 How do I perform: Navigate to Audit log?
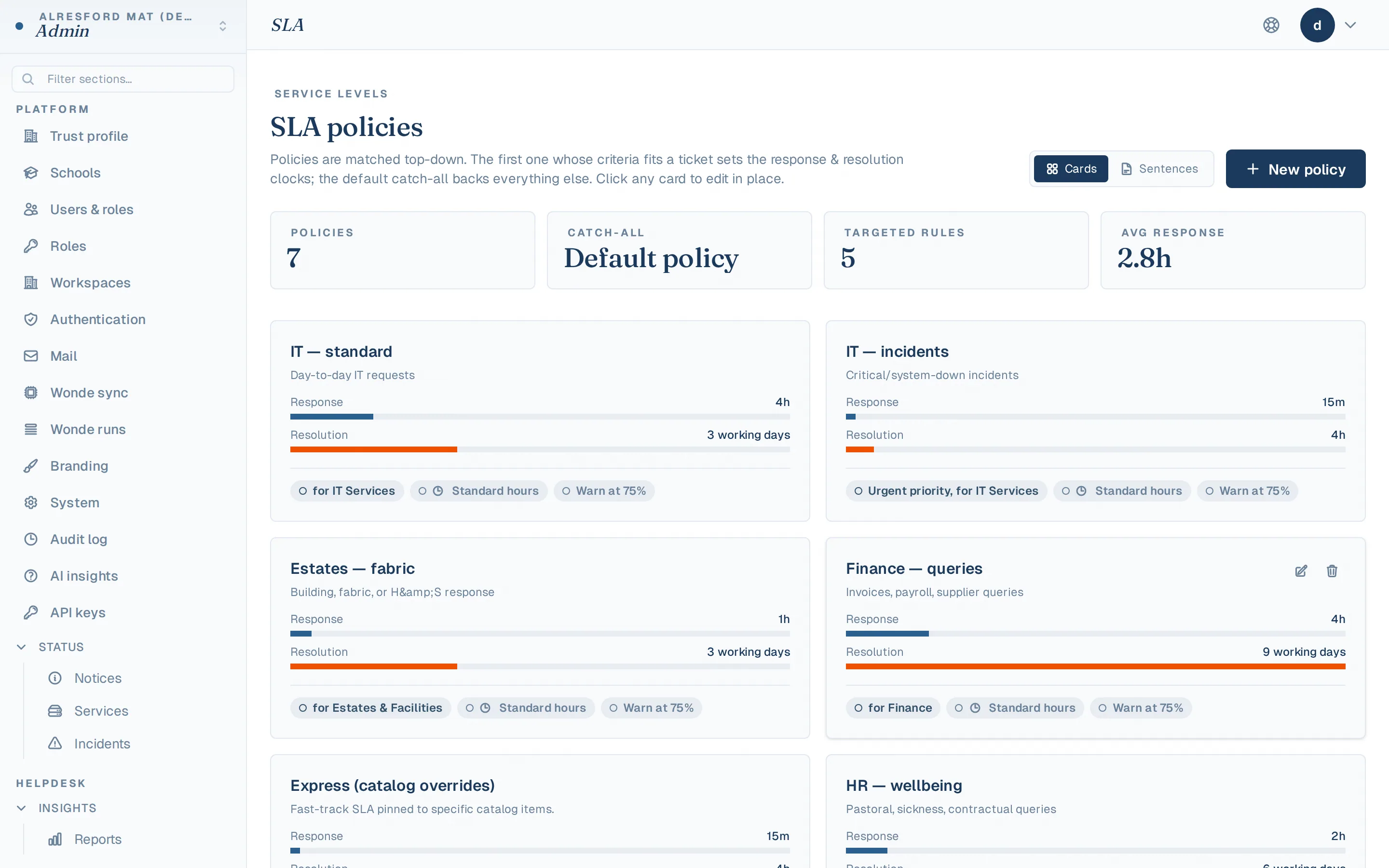pos(123,539)
